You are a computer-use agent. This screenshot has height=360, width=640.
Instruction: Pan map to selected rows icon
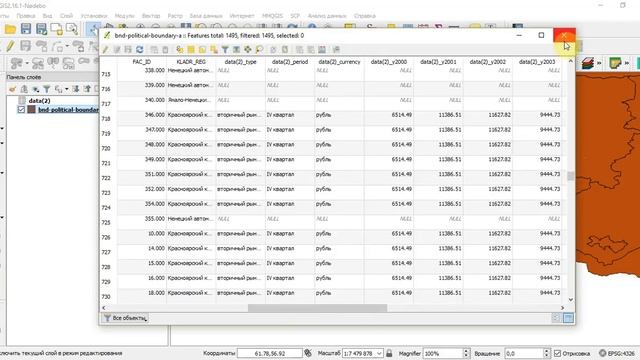(x=248, y=49)
